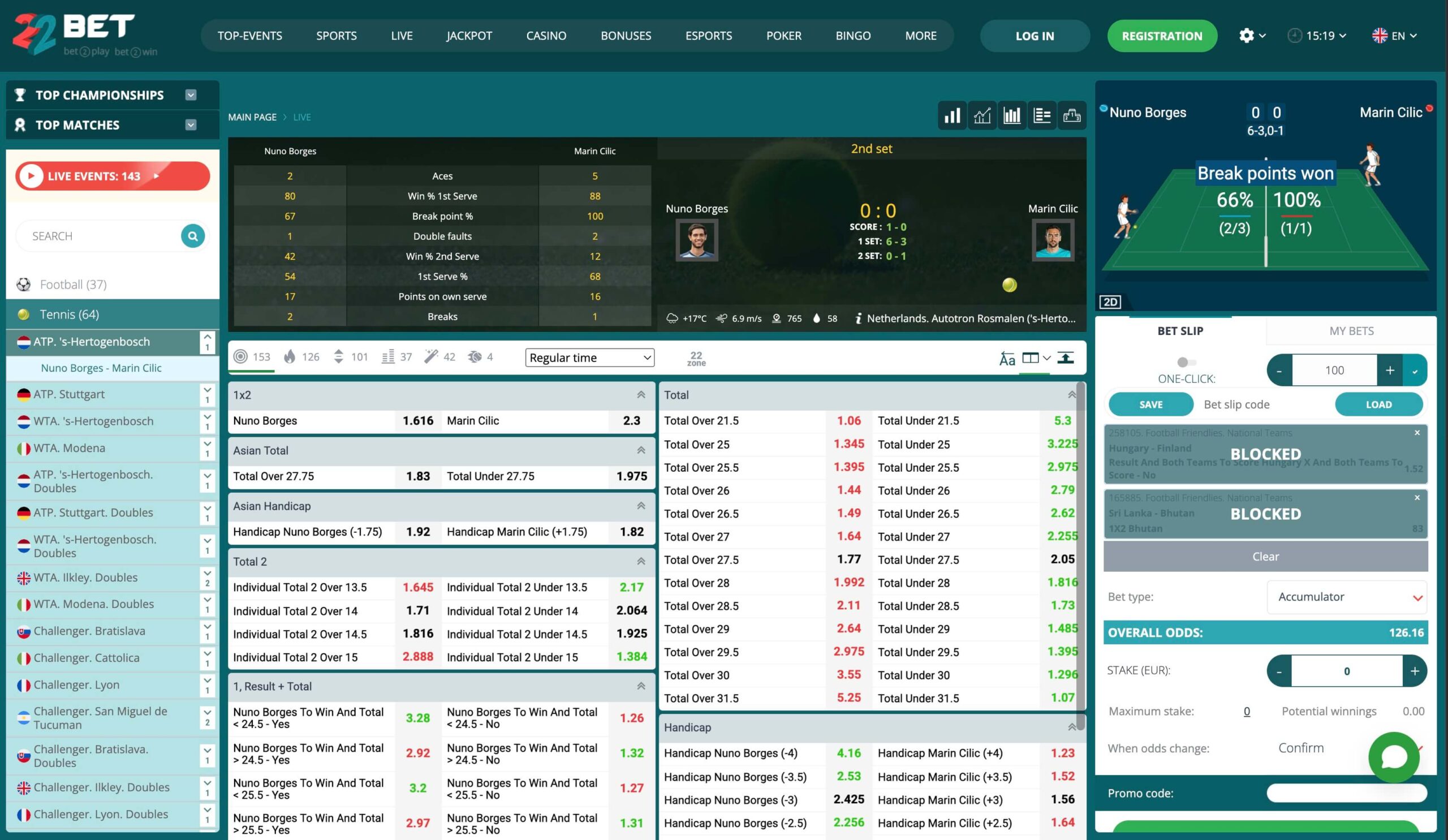Decrease one-click amount with minus
Viewport: 1448px width, 840px height.
pyautogui.click(x=1279, y=371)
